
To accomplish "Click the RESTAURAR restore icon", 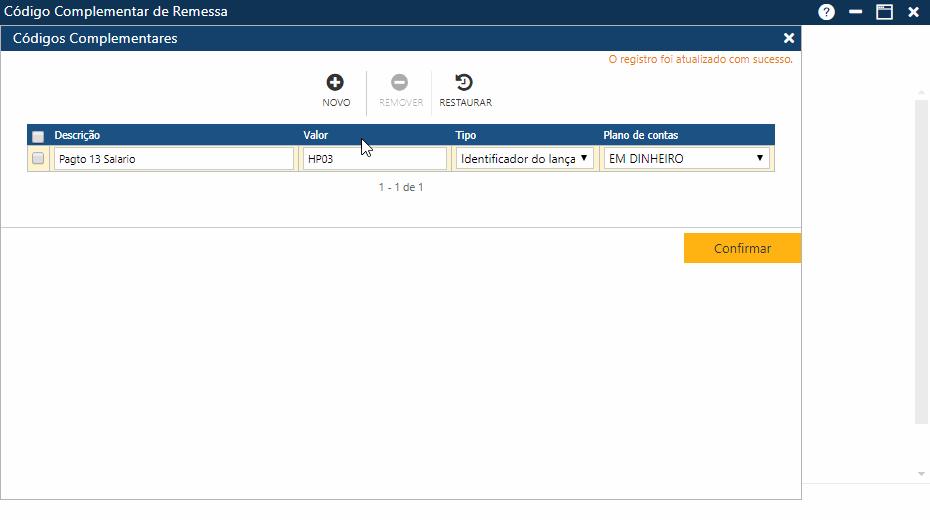I will point(465,83).
